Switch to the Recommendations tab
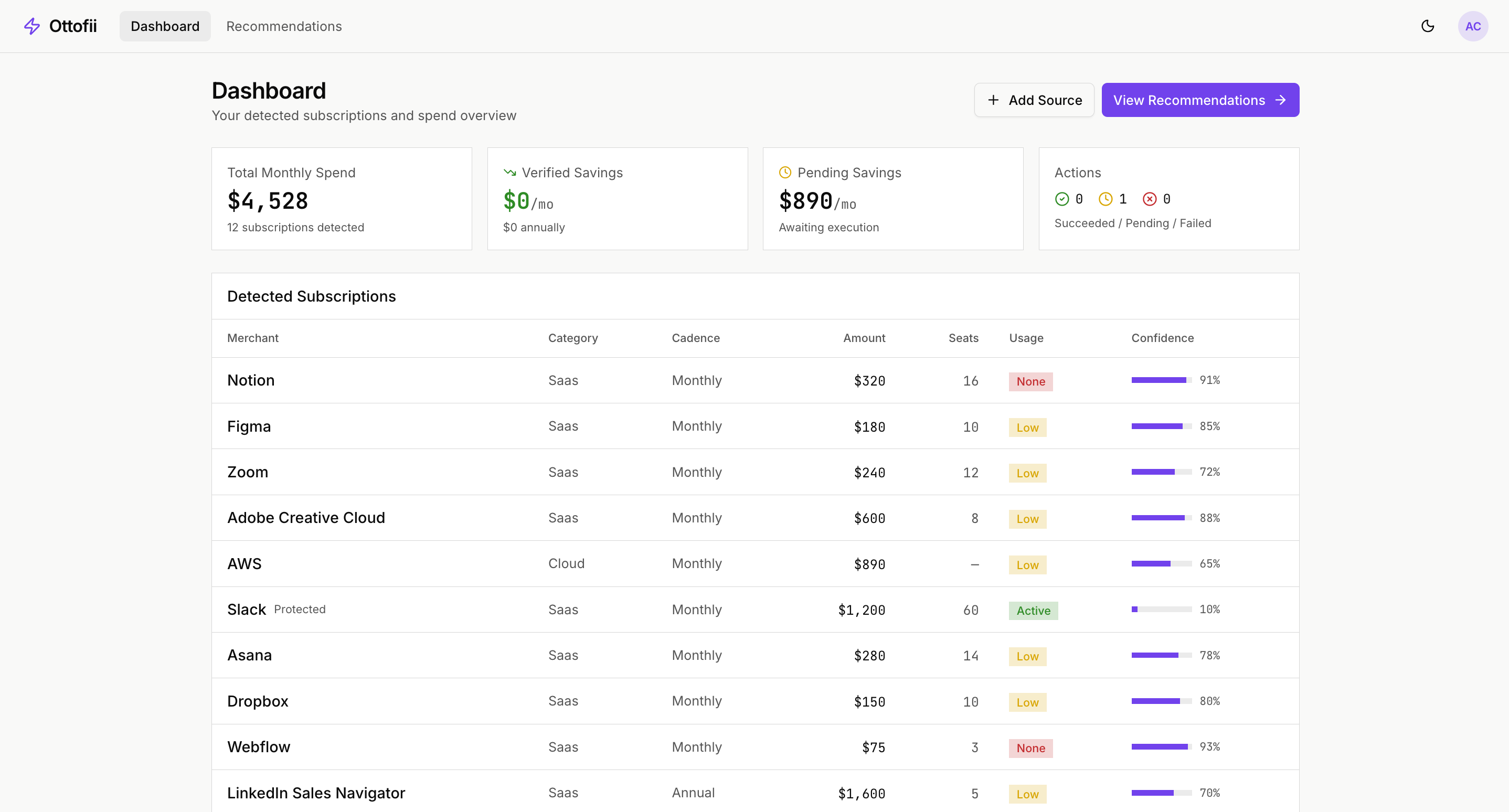Screen dimensions: 1509x812 click(x=284, y=26)
